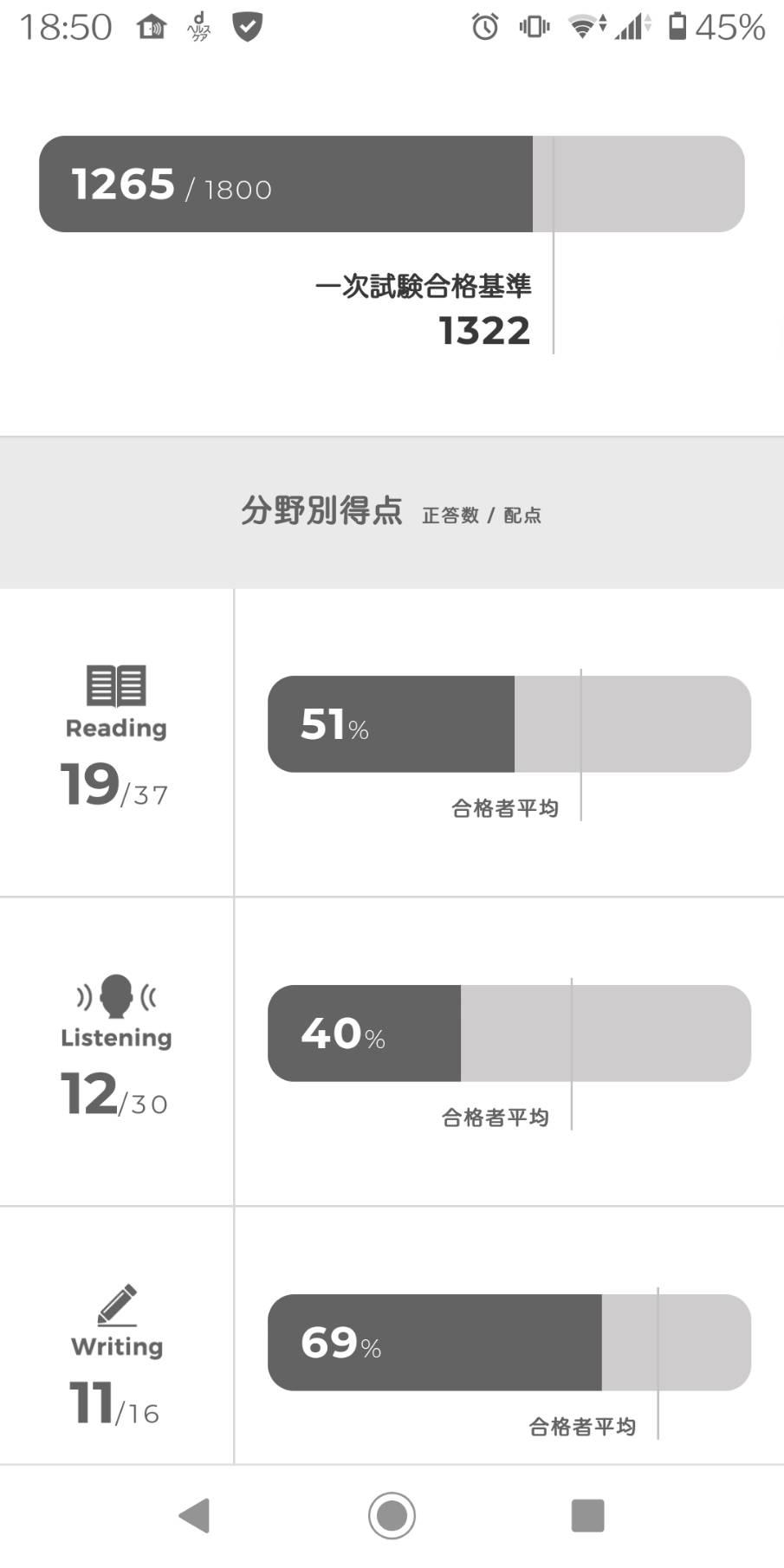Tap the Wi-Fi signal status icon
The image size is (784, 1568).
(586, 27)
